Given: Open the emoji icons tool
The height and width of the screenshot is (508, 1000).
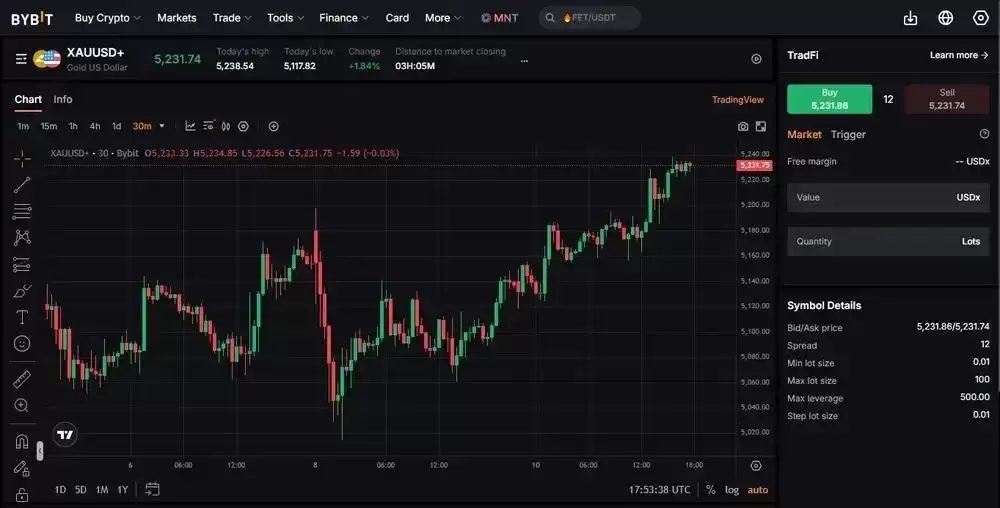Looking at the screenshot, I should (x=22, y=344).
